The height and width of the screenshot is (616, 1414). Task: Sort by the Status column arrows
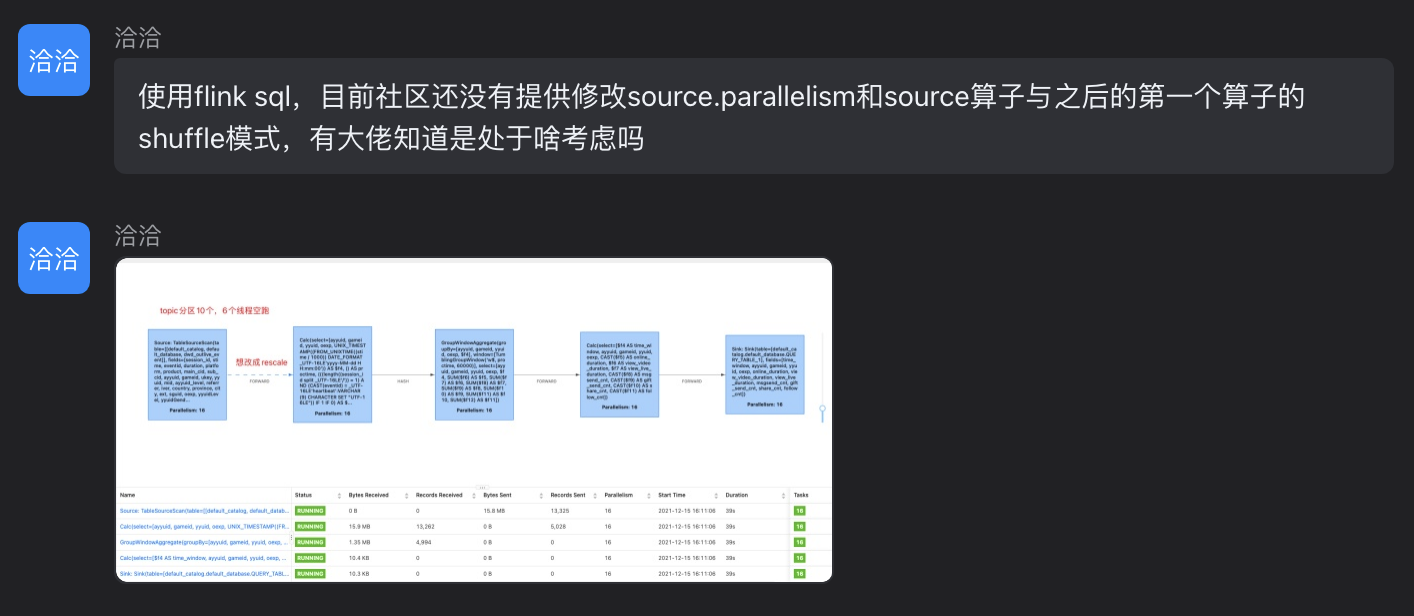tap(337, 495)
